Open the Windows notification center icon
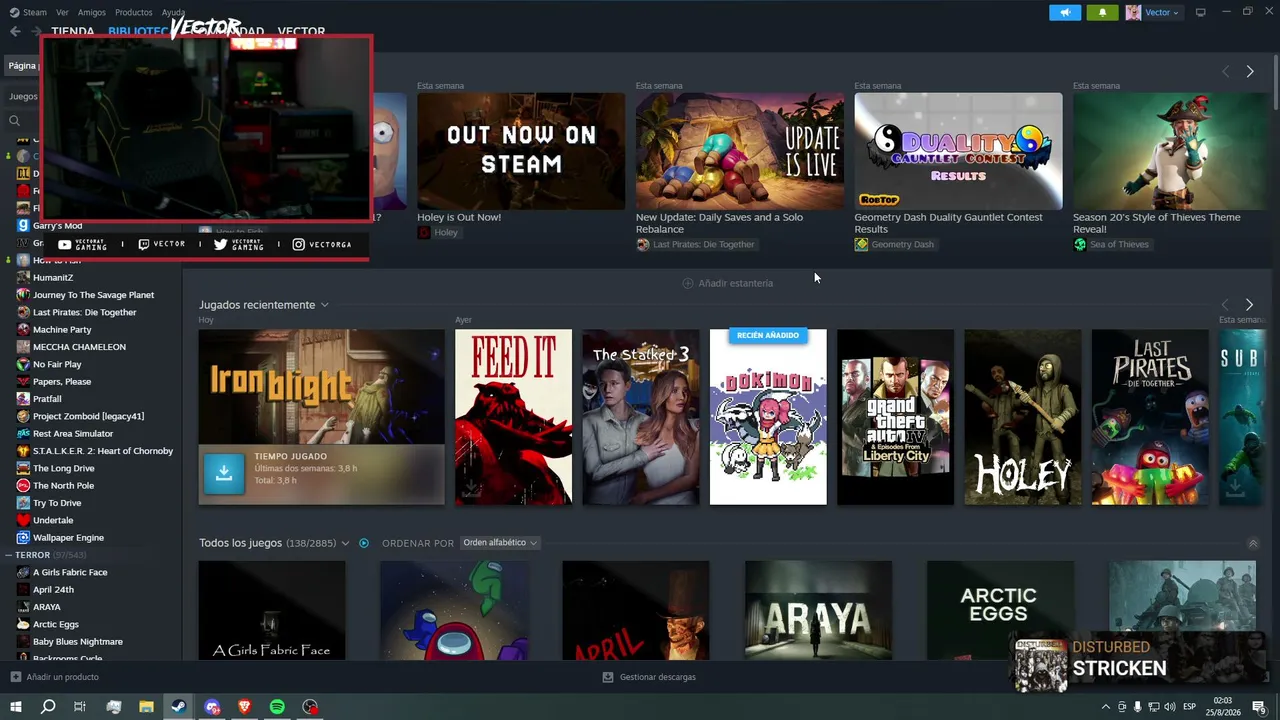Image resolution: width=1280 pixels, height=720 pixels. [x=1259, y=707]
